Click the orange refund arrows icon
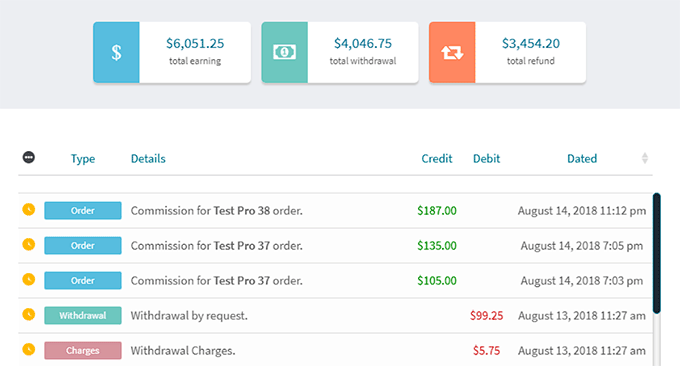The width and height of the screenshot is (680, 366). tap(452, 52)
